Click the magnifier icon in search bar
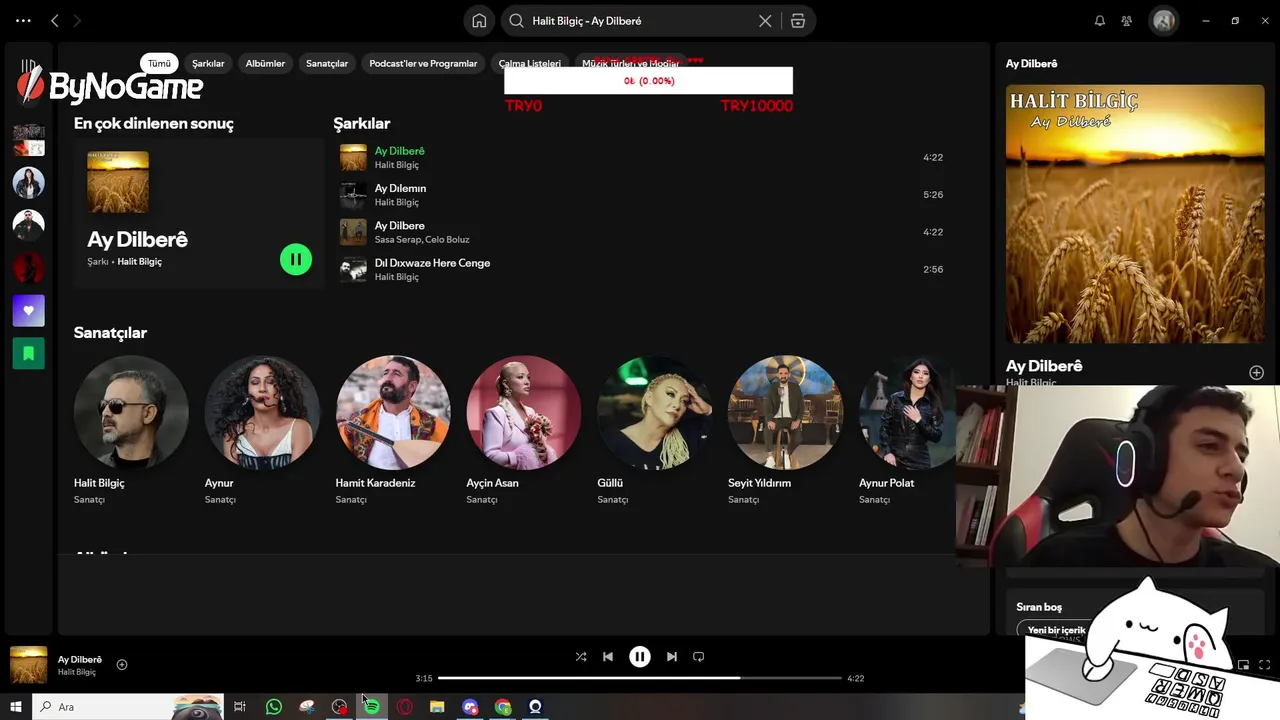 pyautogui.click(x=516, y=21)
